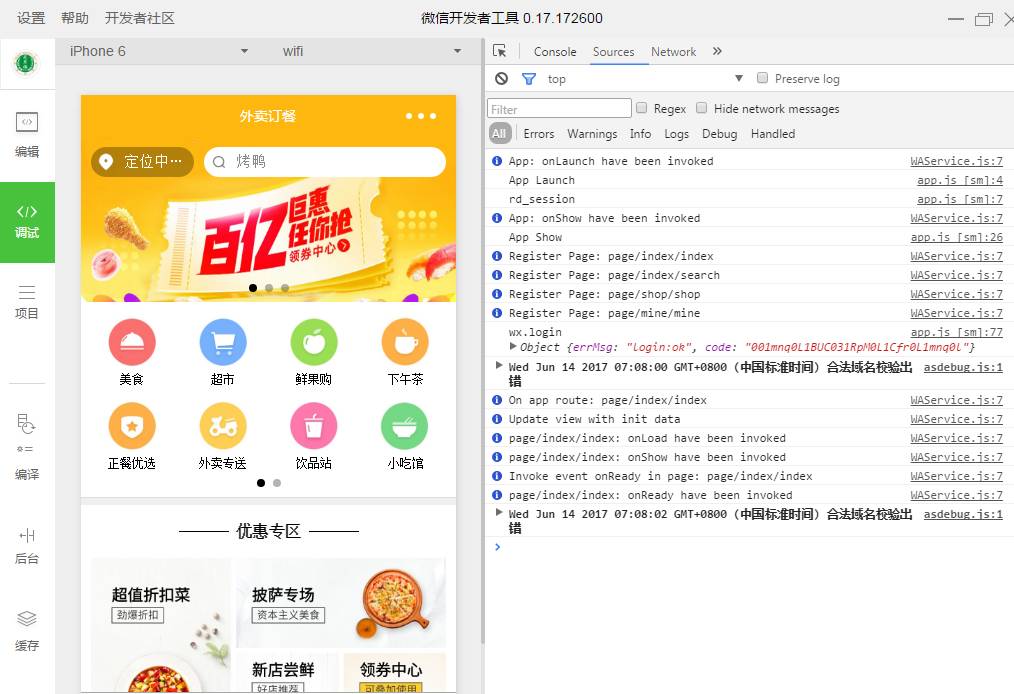The width and height of the screenshot is (1014, 694).
Task: Tap the 新店尝鲜 promo card
Action: tap(288, 673)
